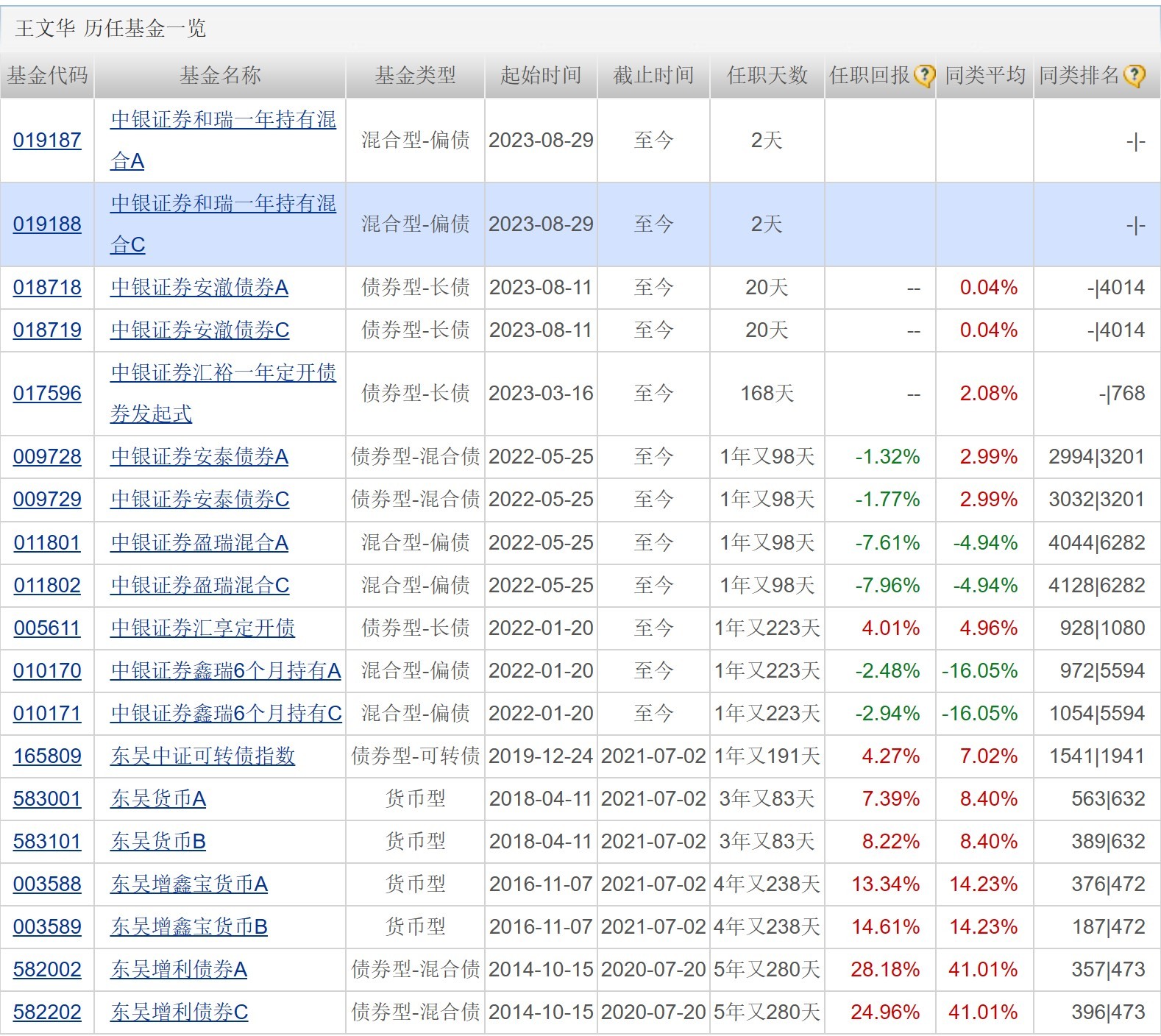
Task: Select the 972|5594 ranking cell
Action: point(1102,670)
